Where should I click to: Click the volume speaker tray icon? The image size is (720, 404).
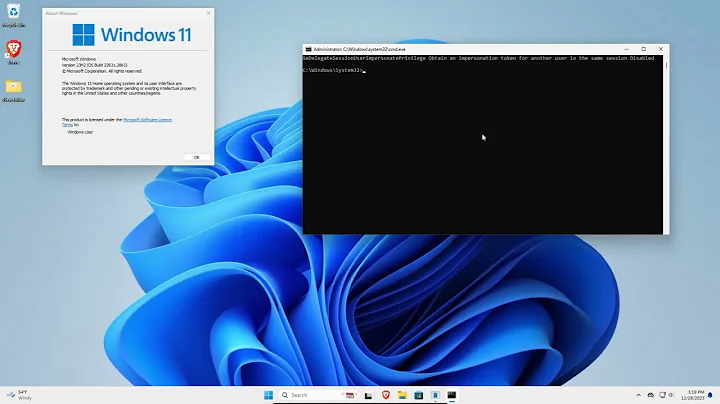point(671,395)
